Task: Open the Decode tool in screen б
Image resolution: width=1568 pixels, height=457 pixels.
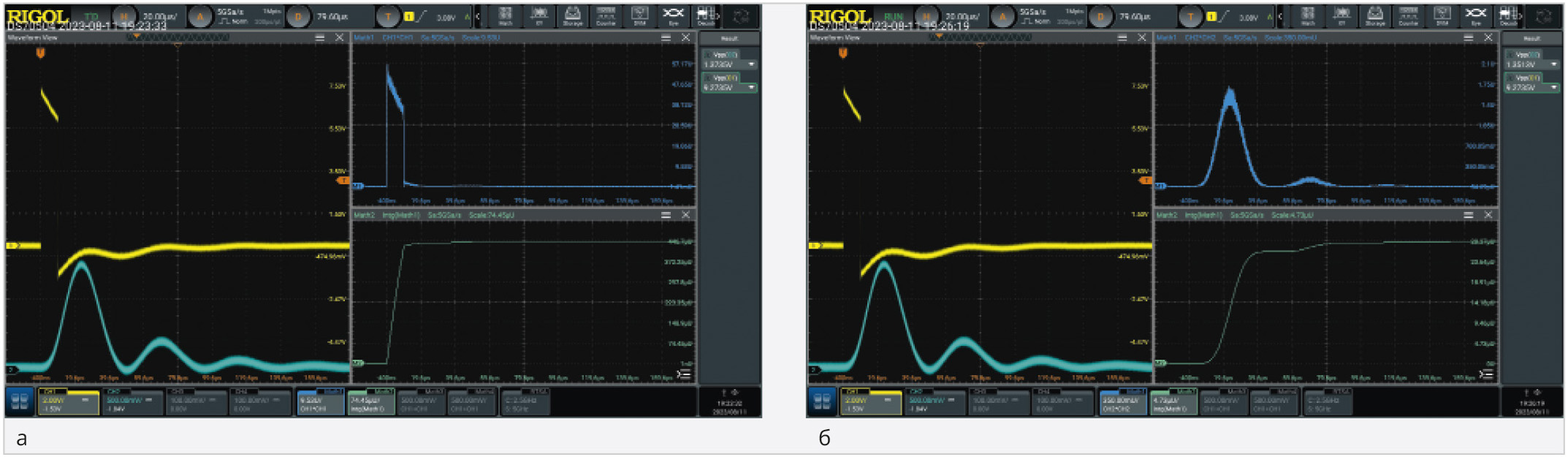Action: 1508,16
